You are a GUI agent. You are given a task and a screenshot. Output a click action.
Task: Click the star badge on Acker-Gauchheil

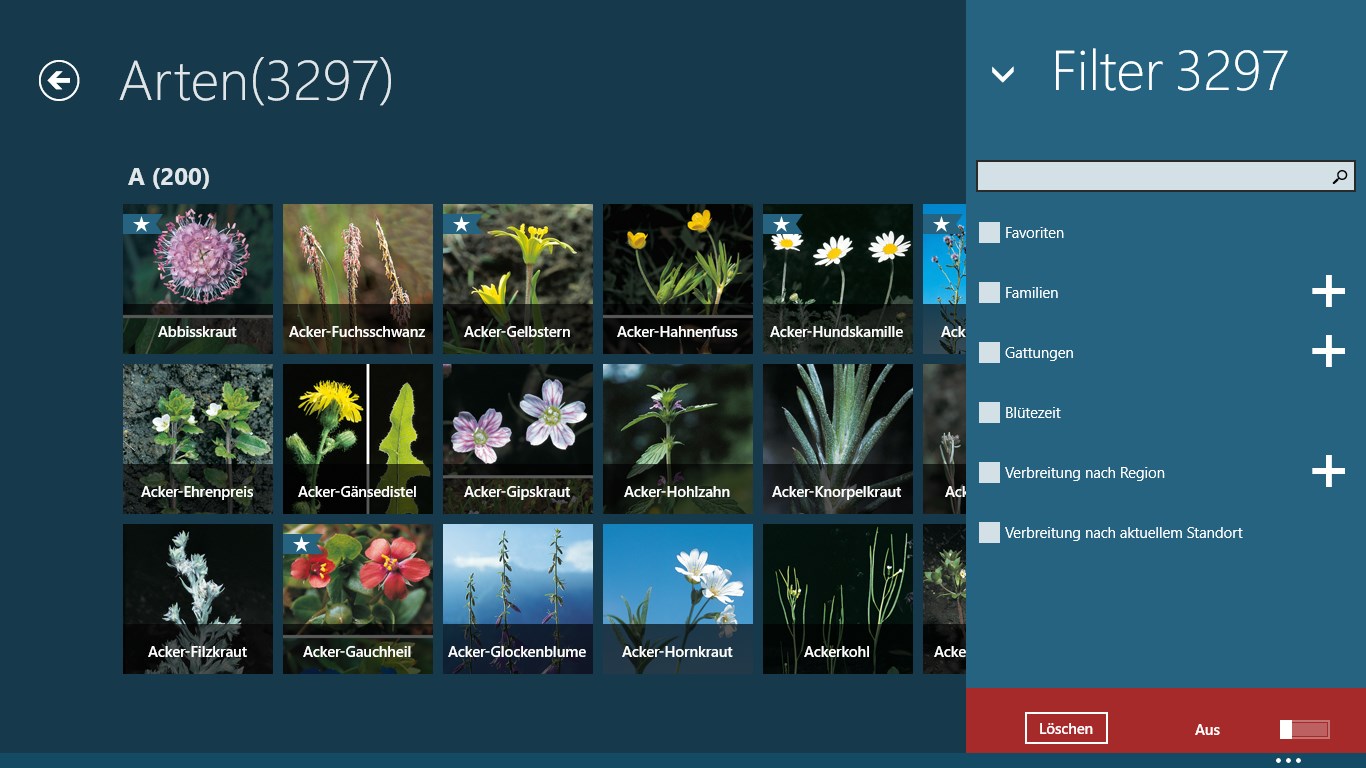tap(301, 544)
